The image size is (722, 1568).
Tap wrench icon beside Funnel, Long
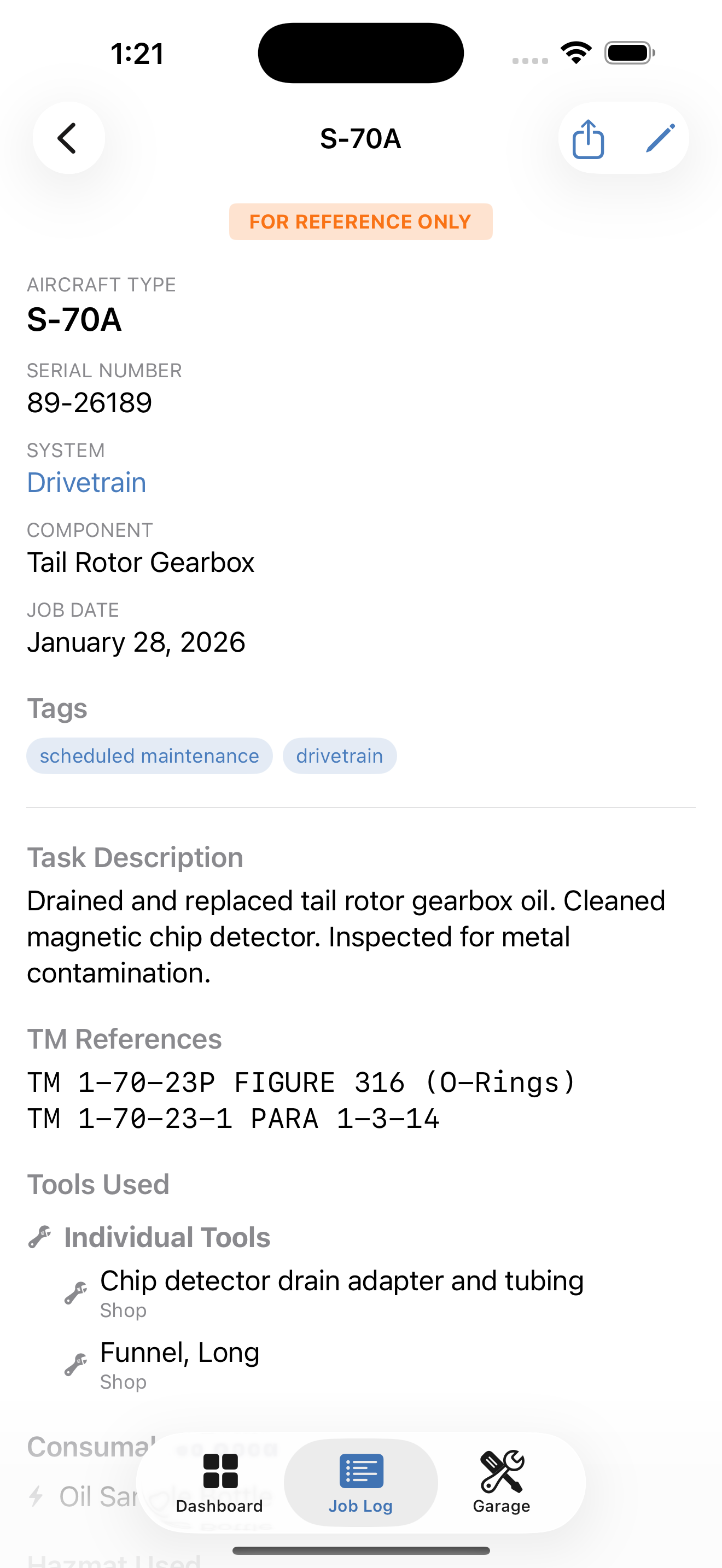75,1365
